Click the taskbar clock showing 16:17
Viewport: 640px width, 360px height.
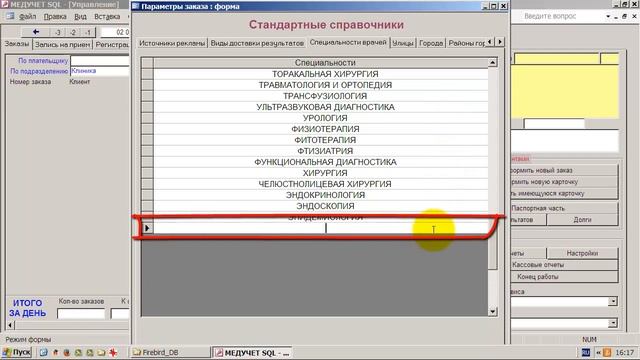pyautogui.click(x=624, y=352)
